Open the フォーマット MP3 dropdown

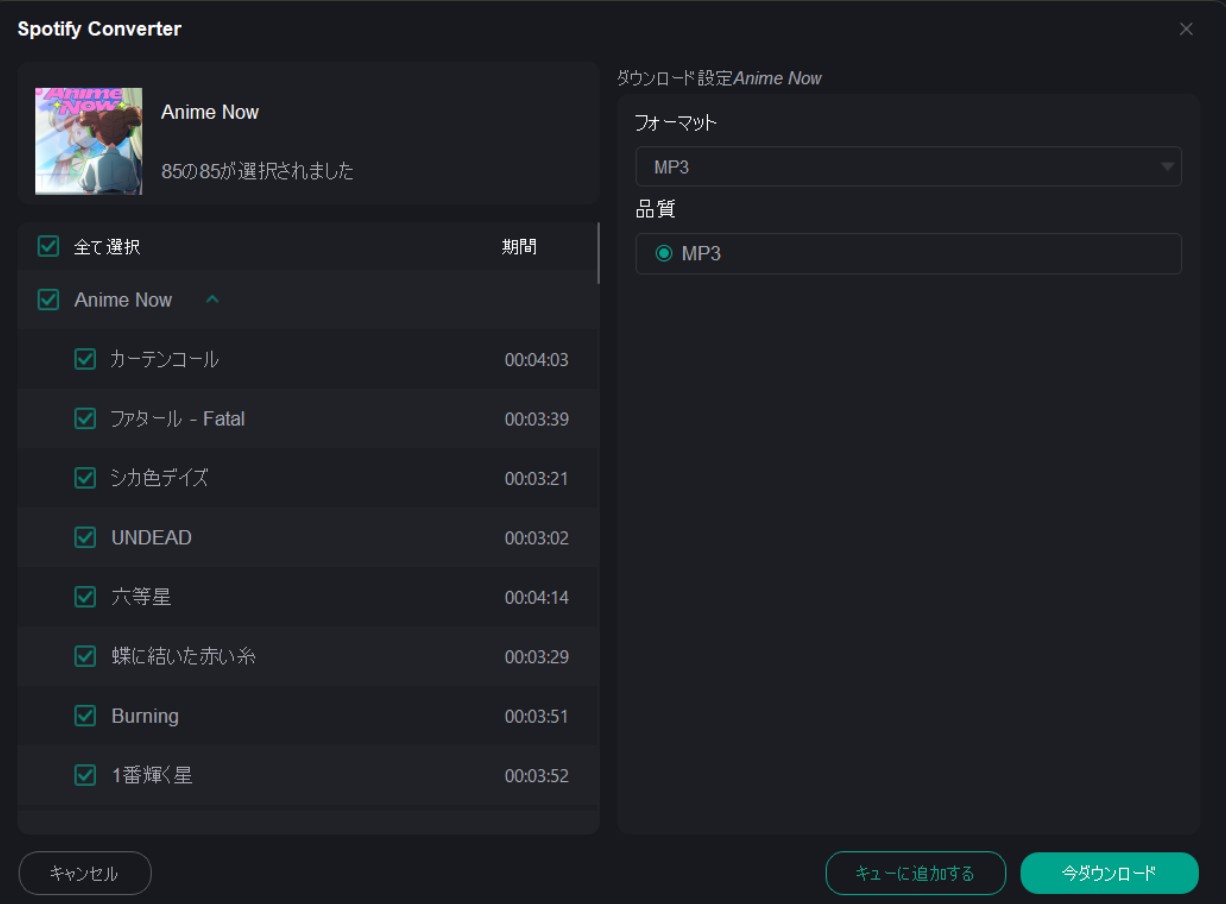[908, 167]
